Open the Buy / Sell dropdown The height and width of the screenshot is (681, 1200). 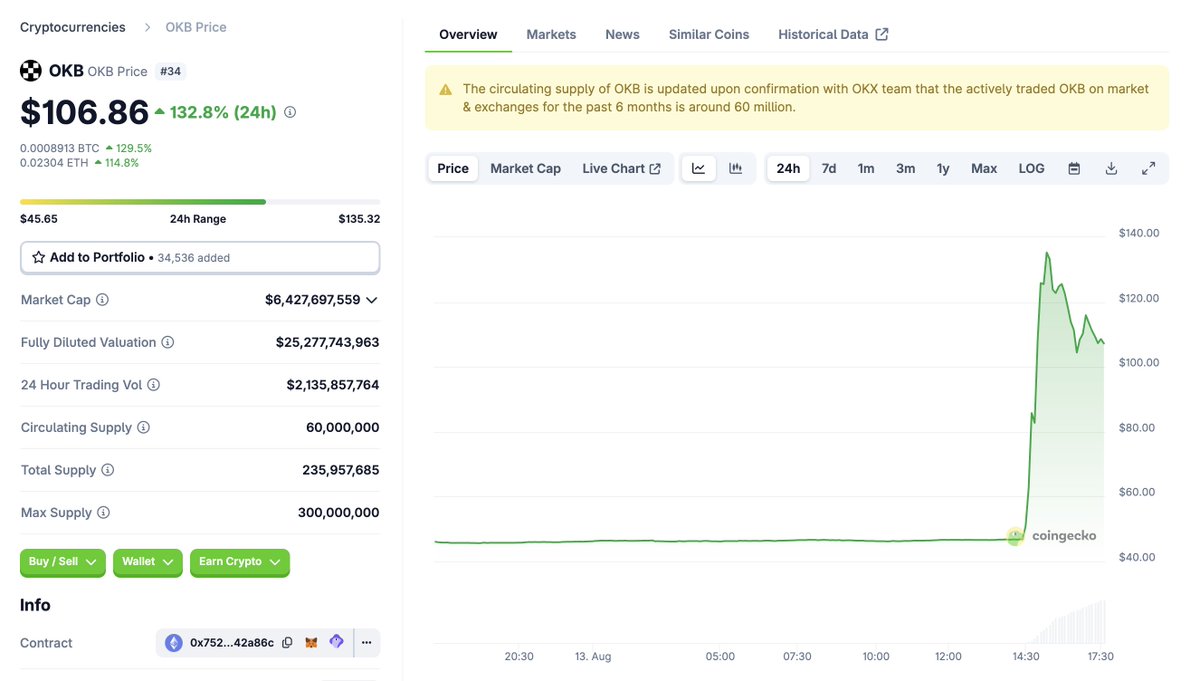click(63, 562)
